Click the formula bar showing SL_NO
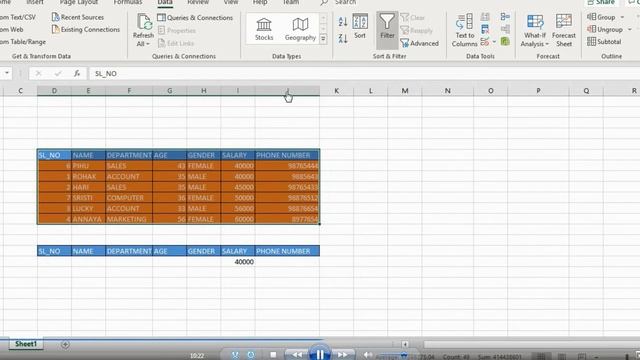This screenshot has width=640, height=360. click(363, 73)
